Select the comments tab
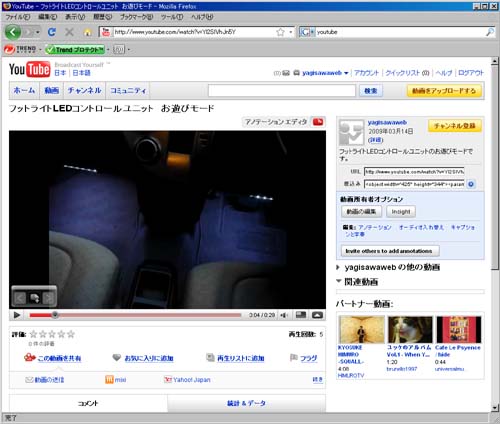The width and height of the screenshot is (500, 424). 88,403
